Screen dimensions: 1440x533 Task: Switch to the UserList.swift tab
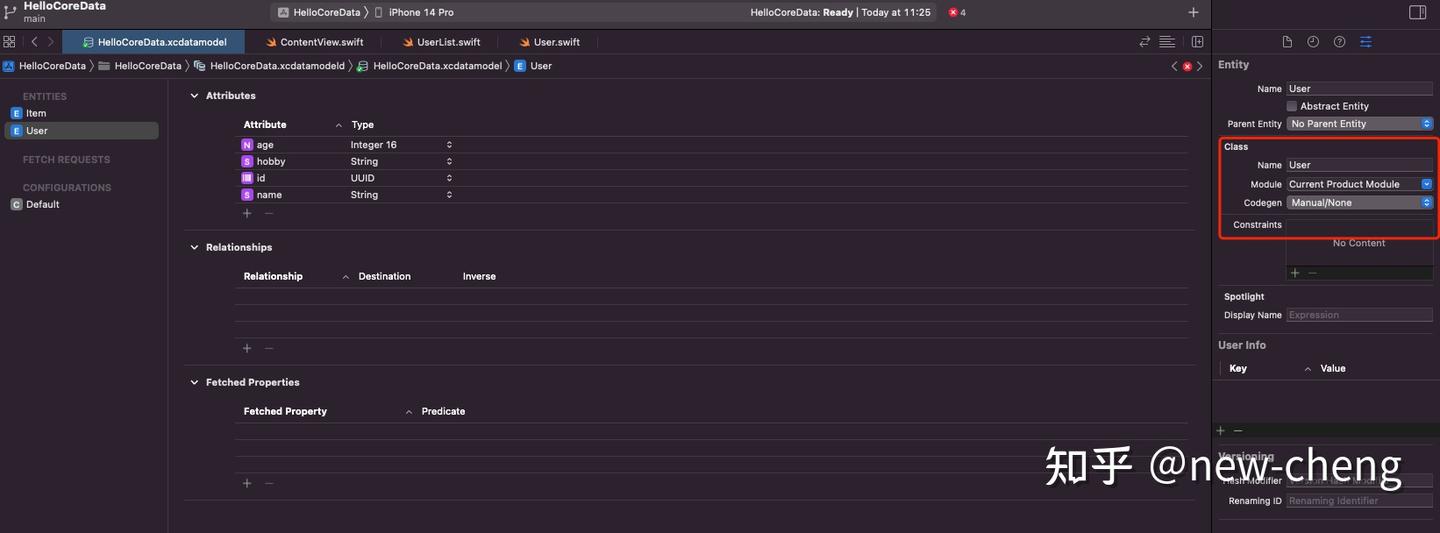point(441,42)
